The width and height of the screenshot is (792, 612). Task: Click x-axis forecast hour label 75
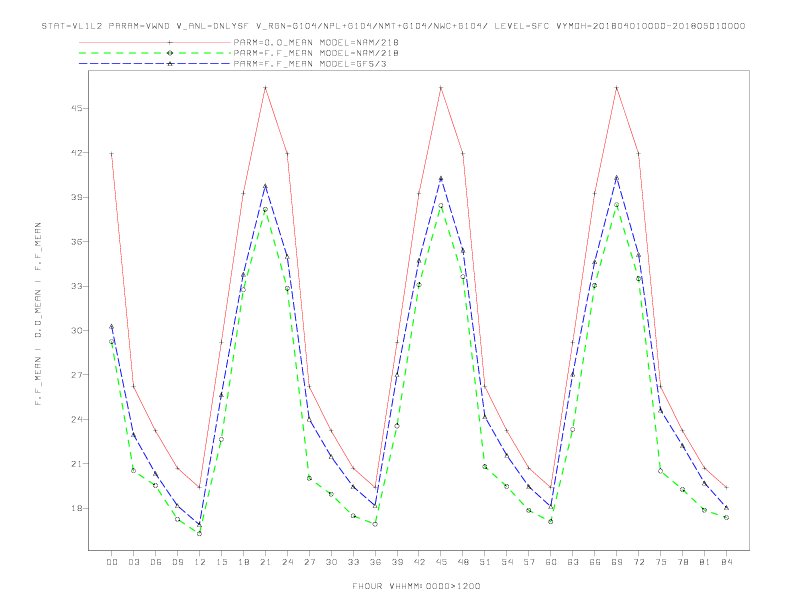(x=661, y=562)
